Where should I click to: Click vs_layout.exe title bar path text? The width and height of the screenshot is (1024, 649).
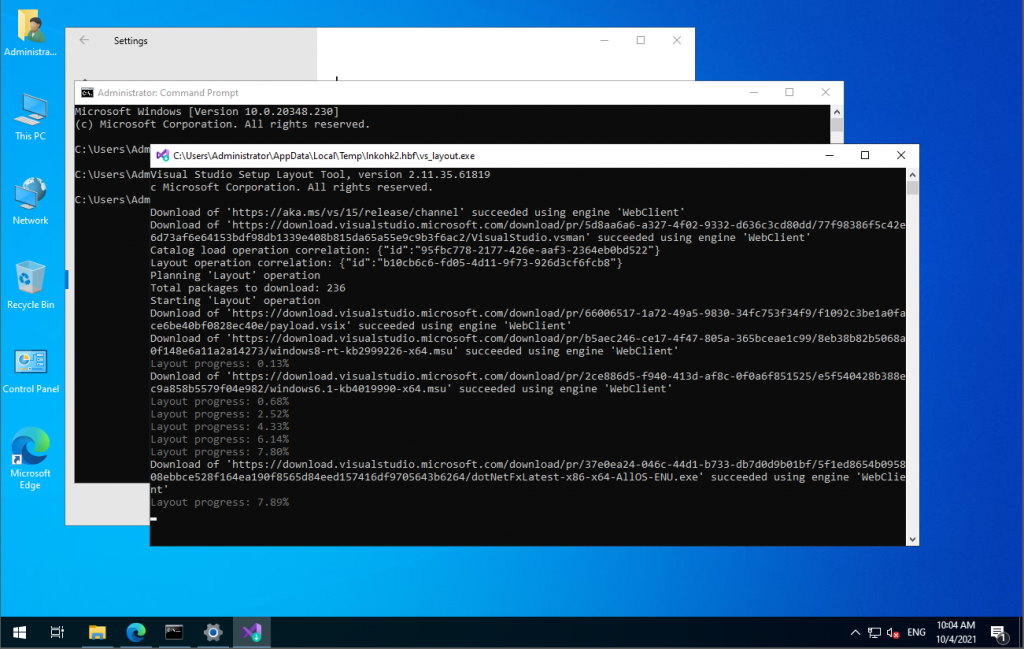click(324, 155)
